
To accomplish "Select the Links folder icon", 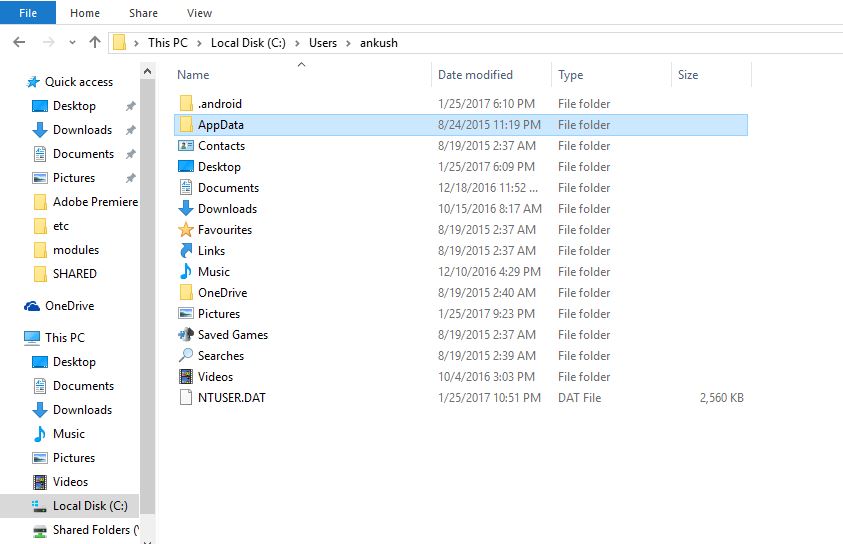I will coord(186,250).
